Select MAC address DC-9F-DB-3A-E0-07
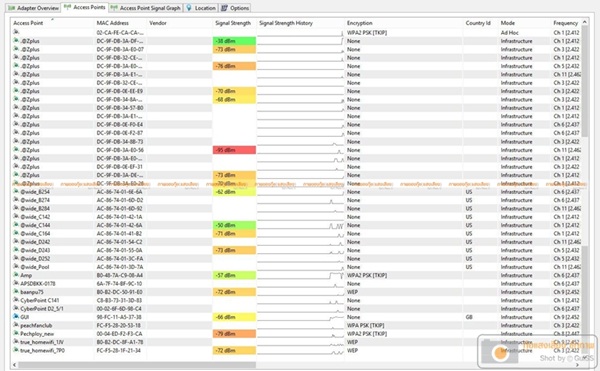Viewport: 600px width, 371px height. (x=120, y=49)
